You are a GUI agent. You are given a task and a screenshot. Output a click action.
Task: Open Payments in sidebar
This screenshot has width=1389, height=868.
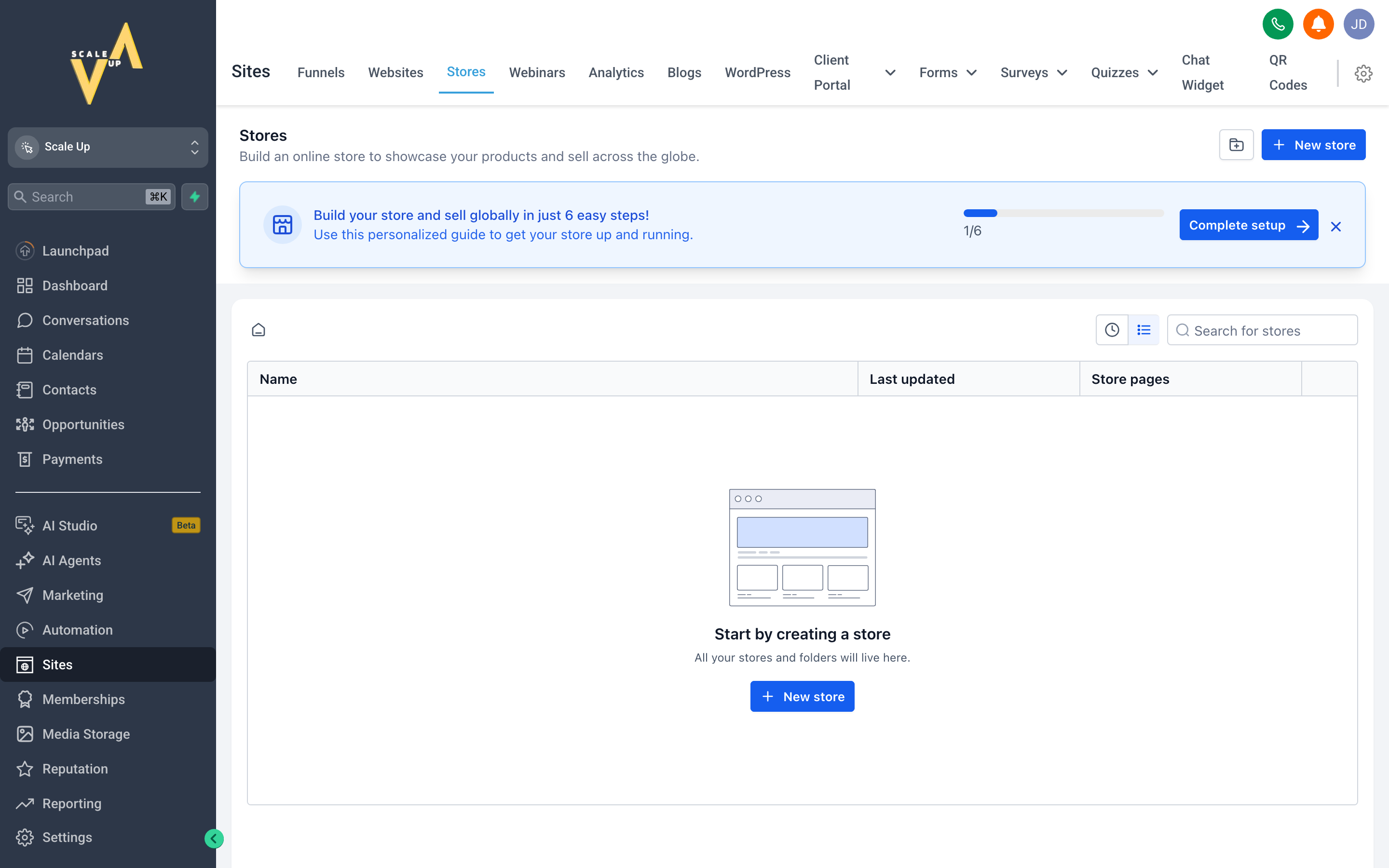pyautogui.click(x=108, y=459)
